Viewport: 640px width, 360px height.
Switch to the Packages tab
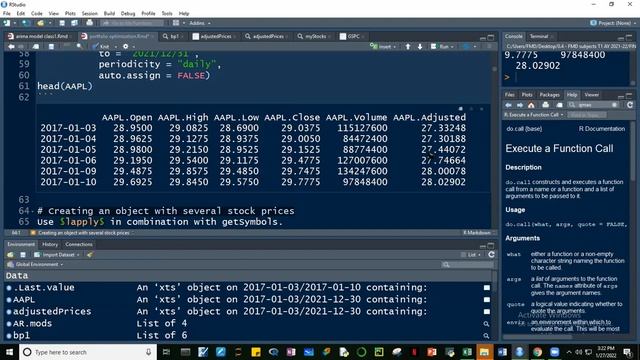coord(549,95)
